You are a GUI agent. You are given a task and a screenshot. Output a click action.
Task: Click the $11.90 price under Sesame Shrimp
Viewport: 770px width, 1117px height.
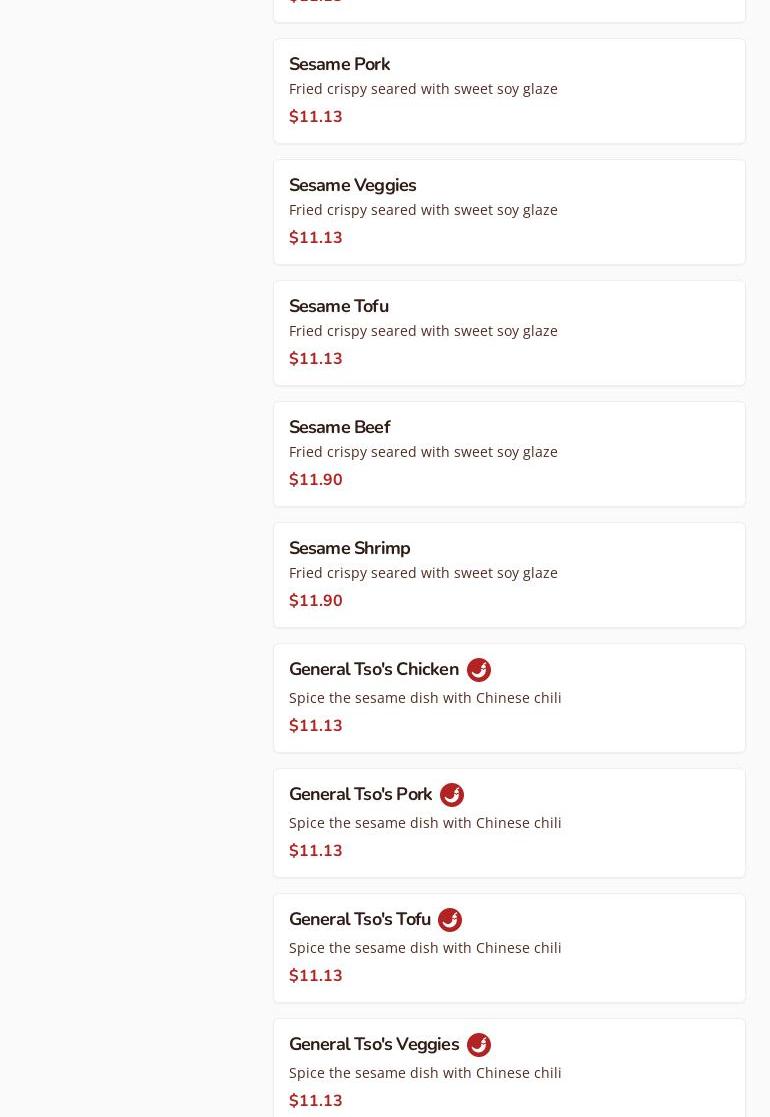[315, 601]
